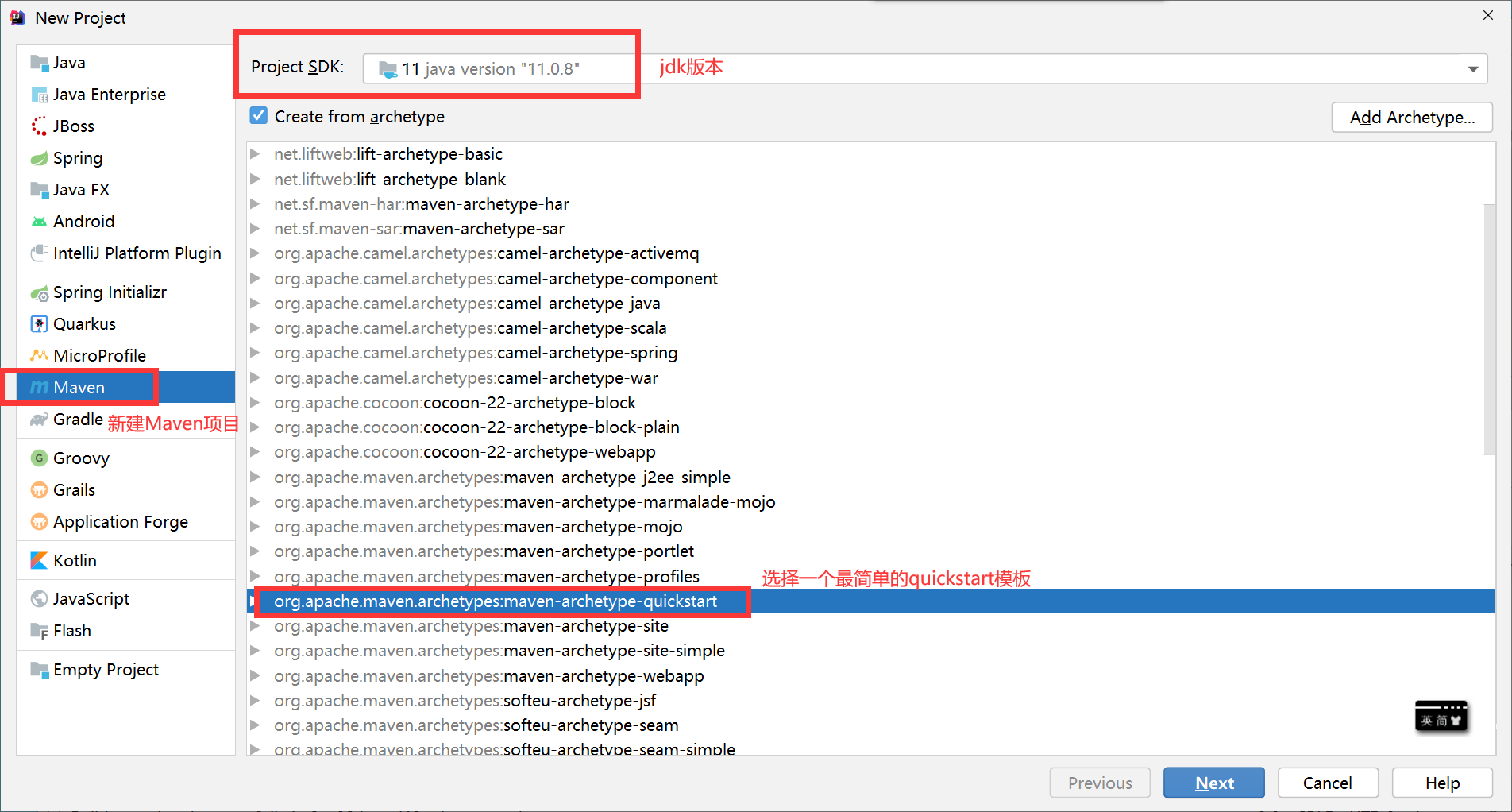Click the Groovy G icon
The image size is (1512, 812).
[39, 458]
